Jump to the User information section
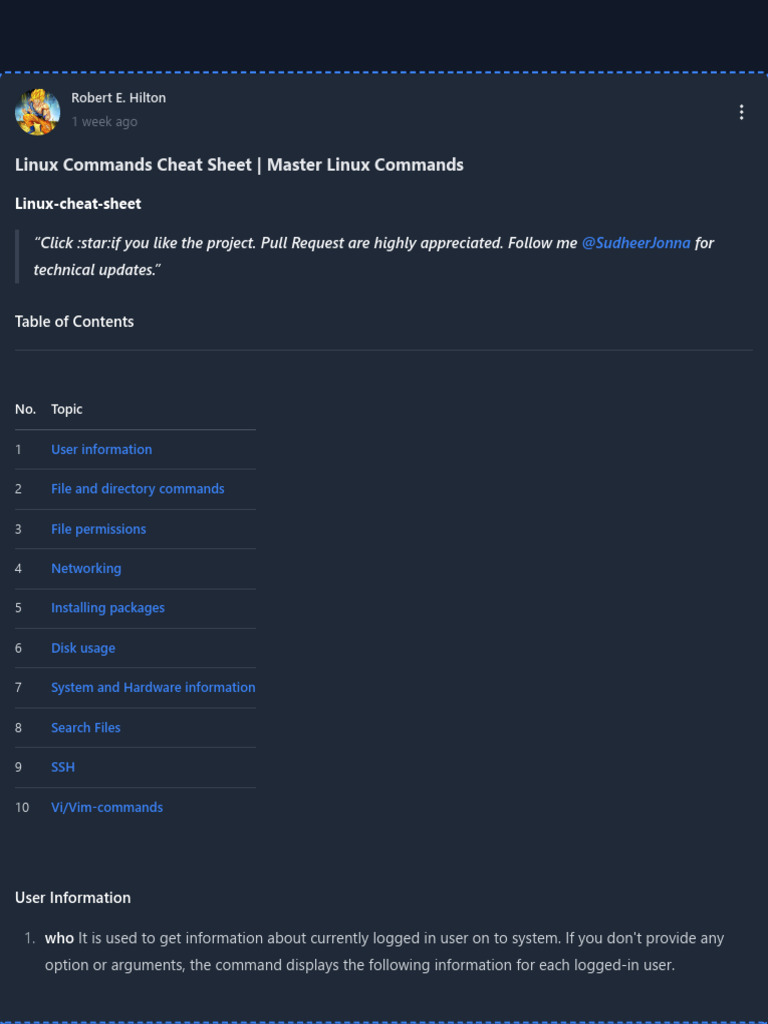768x1024 pixels. 101,450
